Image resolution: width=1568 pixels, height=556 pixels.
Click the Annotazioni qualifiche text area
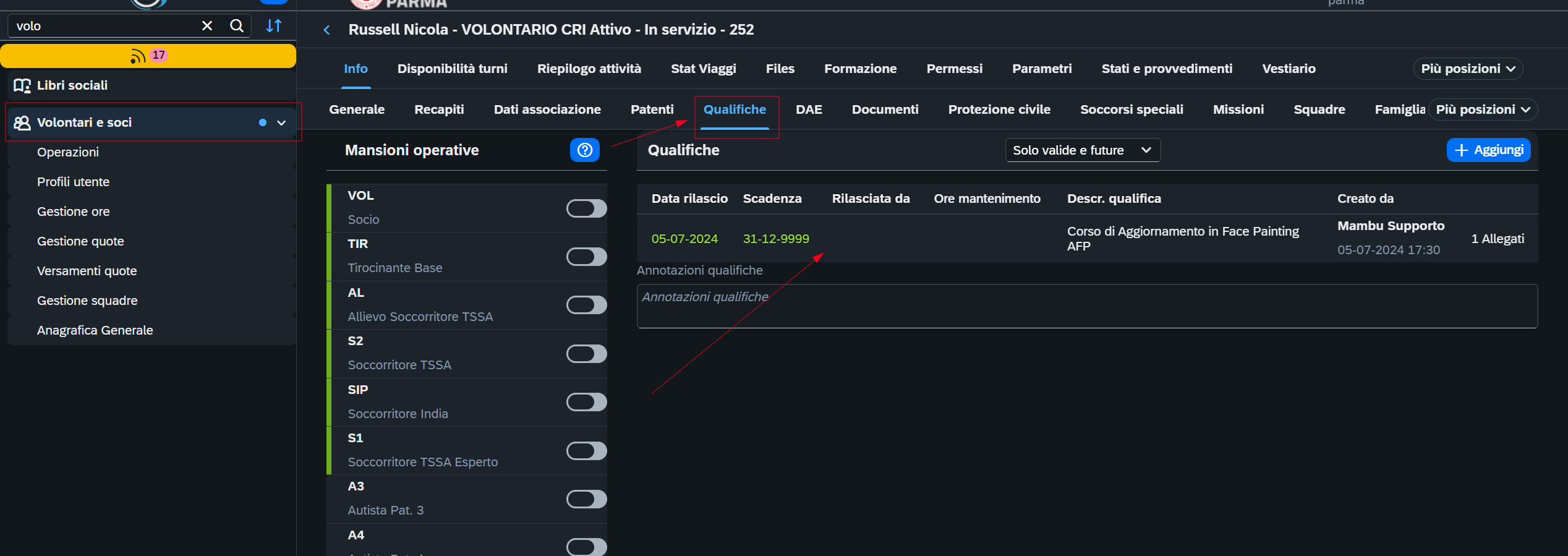(x=1087, y=306)
